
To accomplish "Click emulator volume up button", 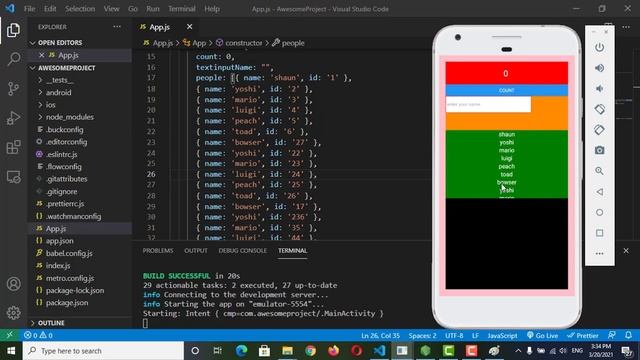I will (x=599, y=68).
